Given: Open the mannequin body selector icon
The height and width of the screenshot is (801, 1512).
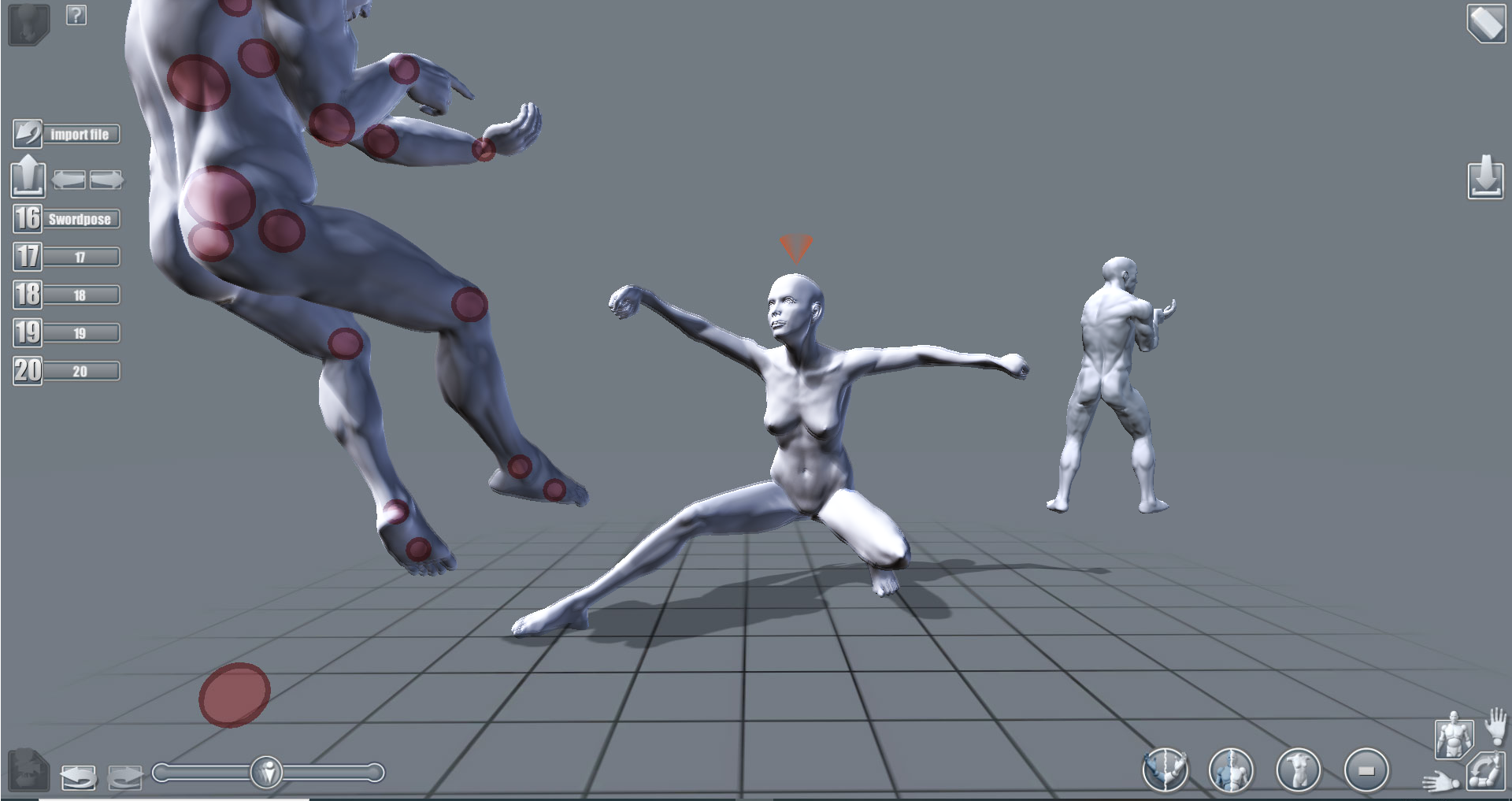Looking at the screenshot, I should (x=1453, y=736).
